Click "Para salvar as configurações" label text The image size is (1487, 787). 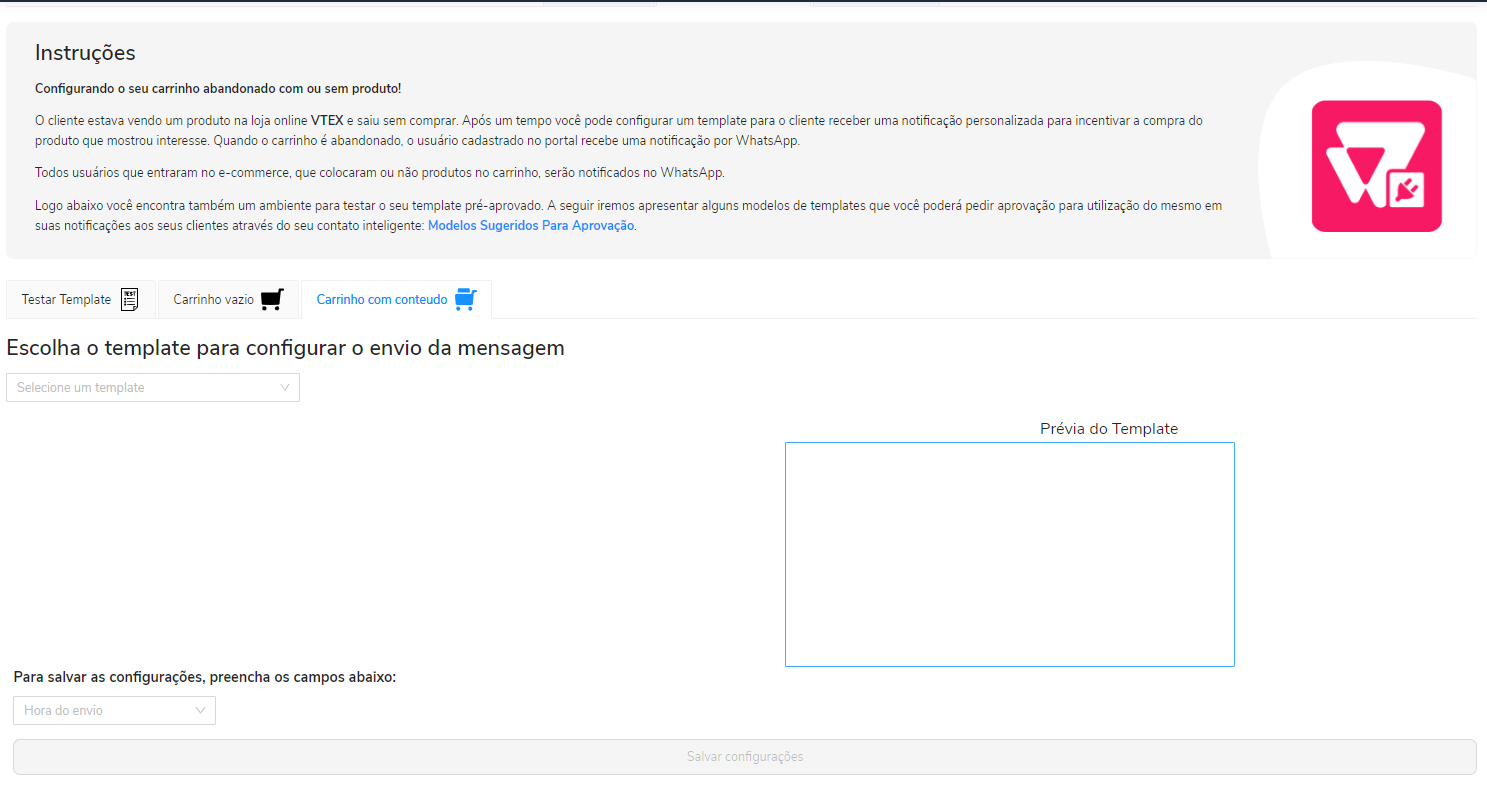pos(205,677)
